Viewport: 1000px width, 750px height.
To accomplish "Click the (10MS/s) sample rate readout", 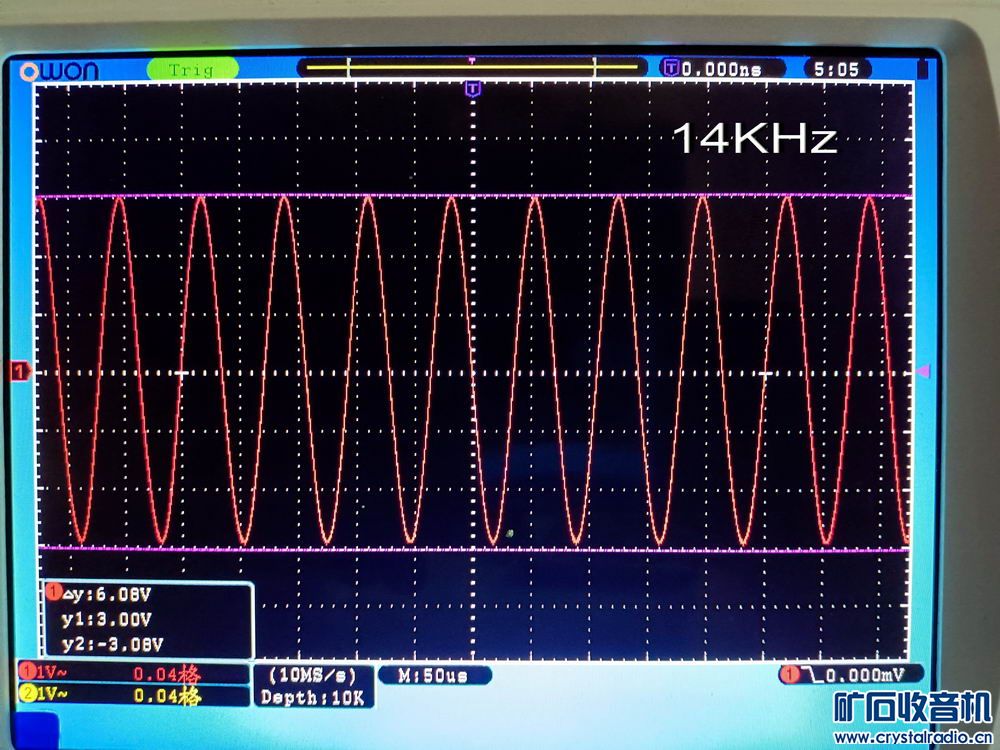I will [x=312, y=675].
